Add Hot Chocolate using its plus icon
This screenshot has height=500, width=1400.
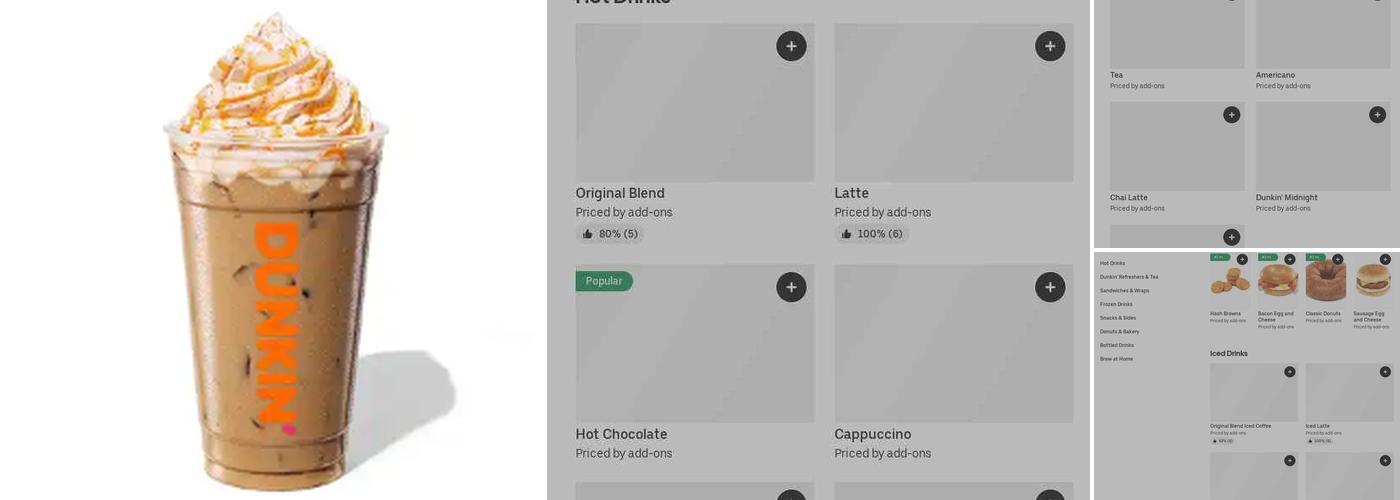coord(791,287)
